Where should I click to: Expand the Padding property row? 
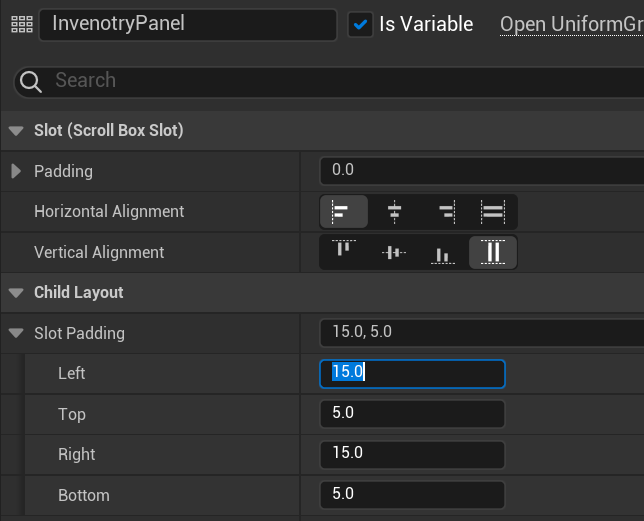tap(15, 172)
